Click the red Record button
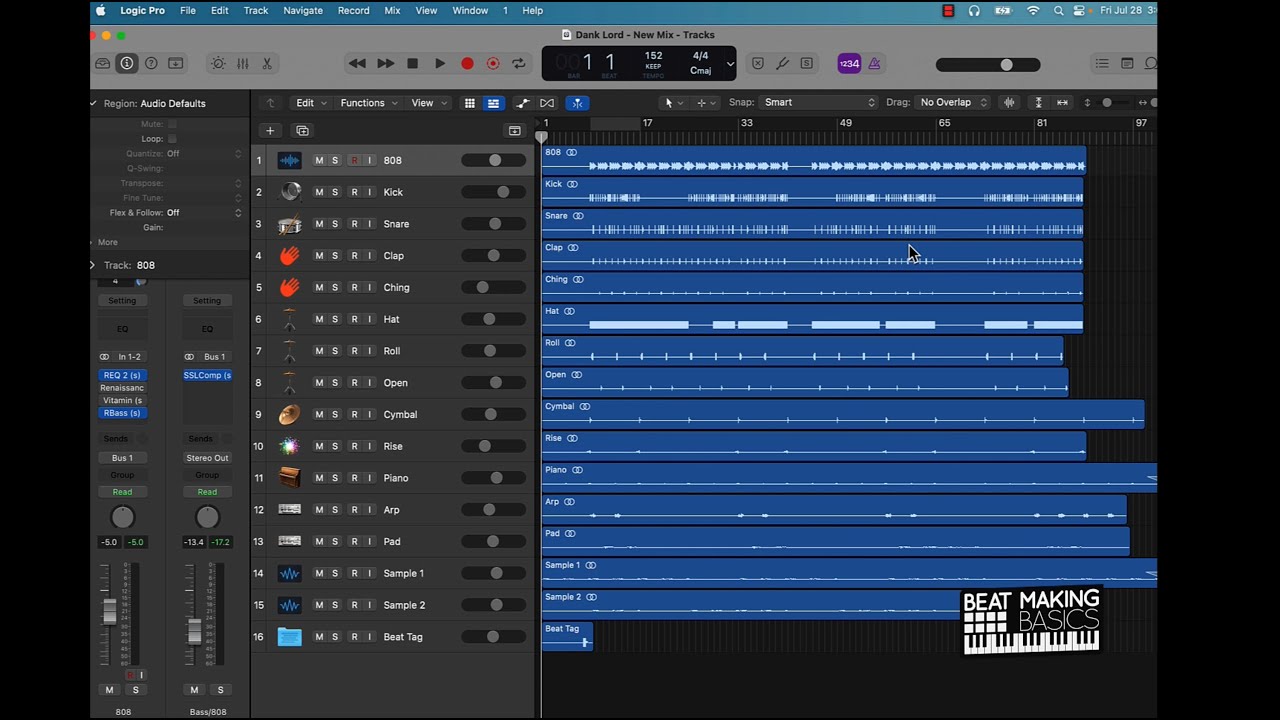 [467, 63]
